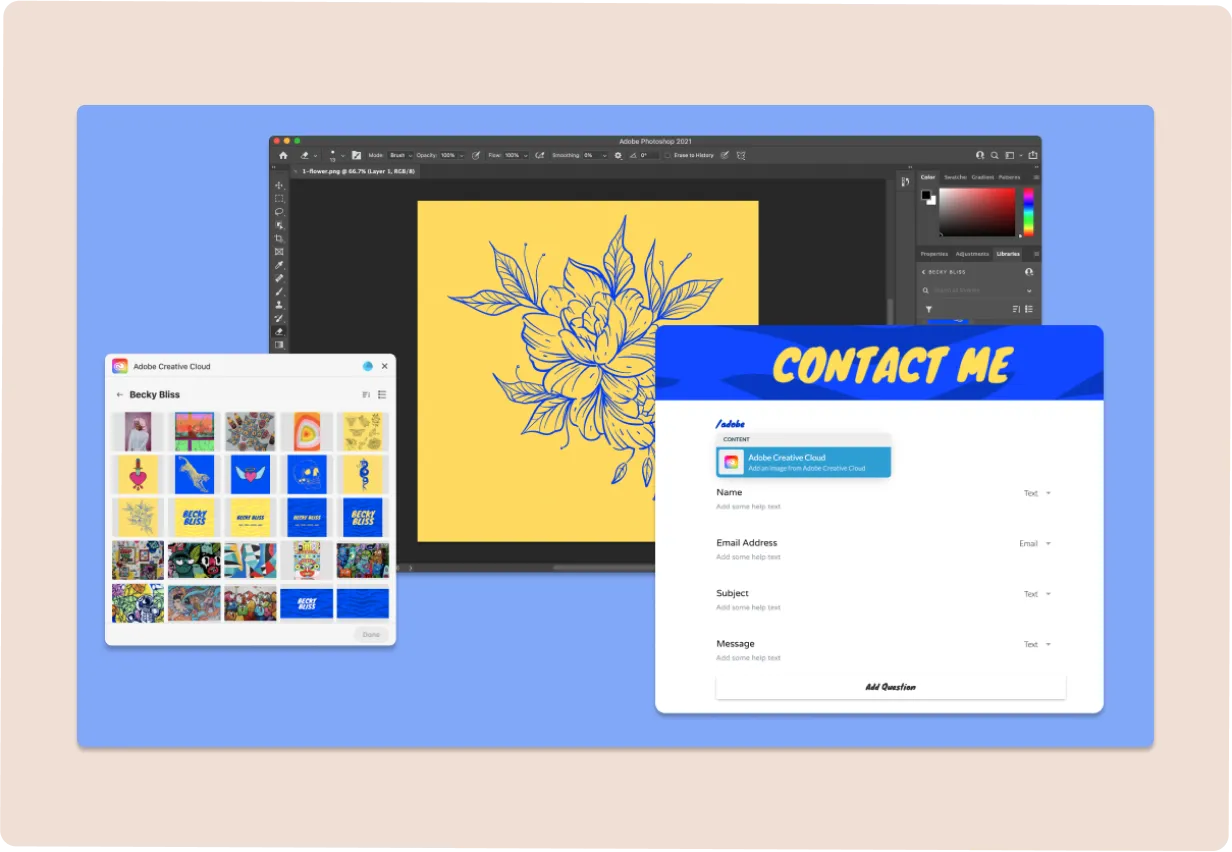Select the Lasso tool
This screenshot has width=1232, height=852.
[x=280, y=211]
